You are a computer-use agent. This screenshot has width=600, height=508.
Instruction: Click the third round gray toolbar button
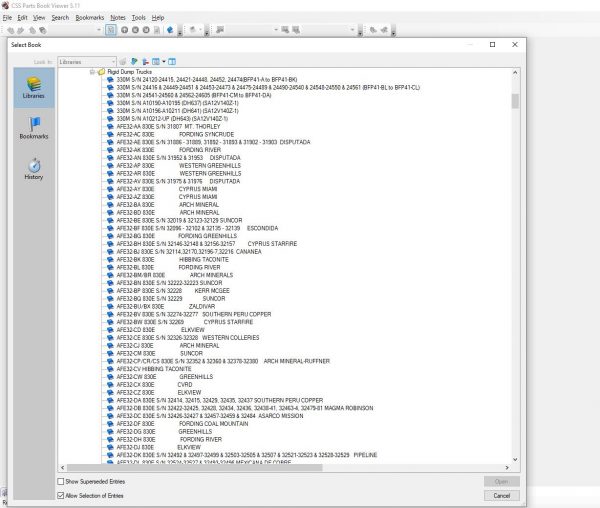click(x=146, y=30)
